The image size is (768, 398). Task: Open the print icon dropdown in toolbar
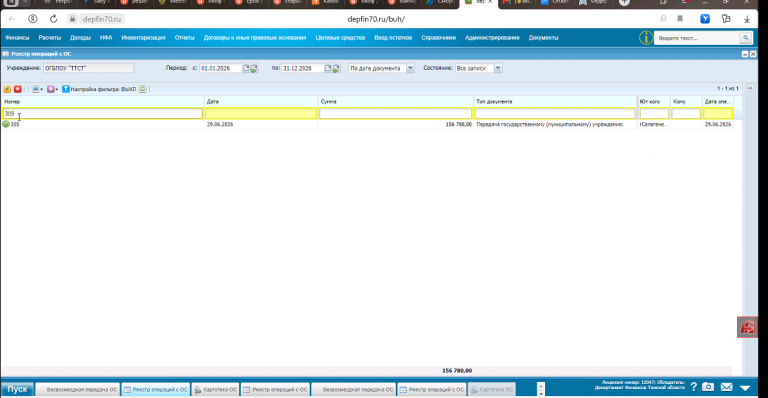pyautogui.click(x=37, y=89)
